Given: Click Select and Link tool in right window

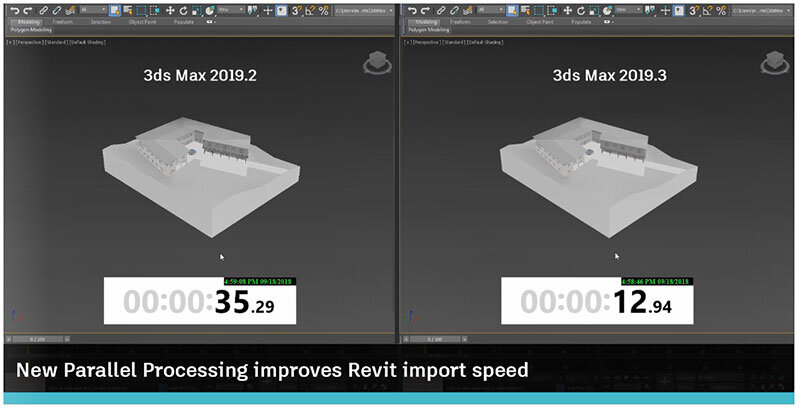Looking at the screenshot, I should [x=441, y=11].
